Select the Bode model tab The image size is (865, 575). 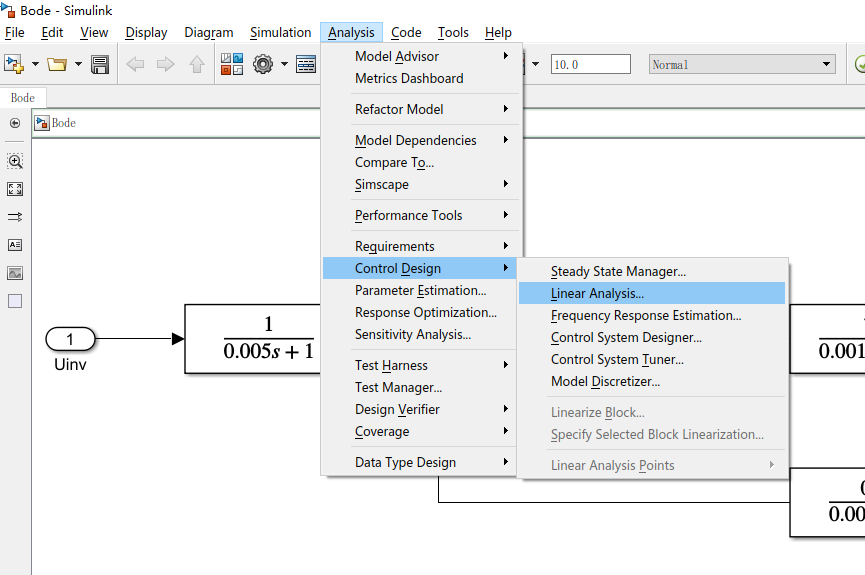click(x=23, y=98)
